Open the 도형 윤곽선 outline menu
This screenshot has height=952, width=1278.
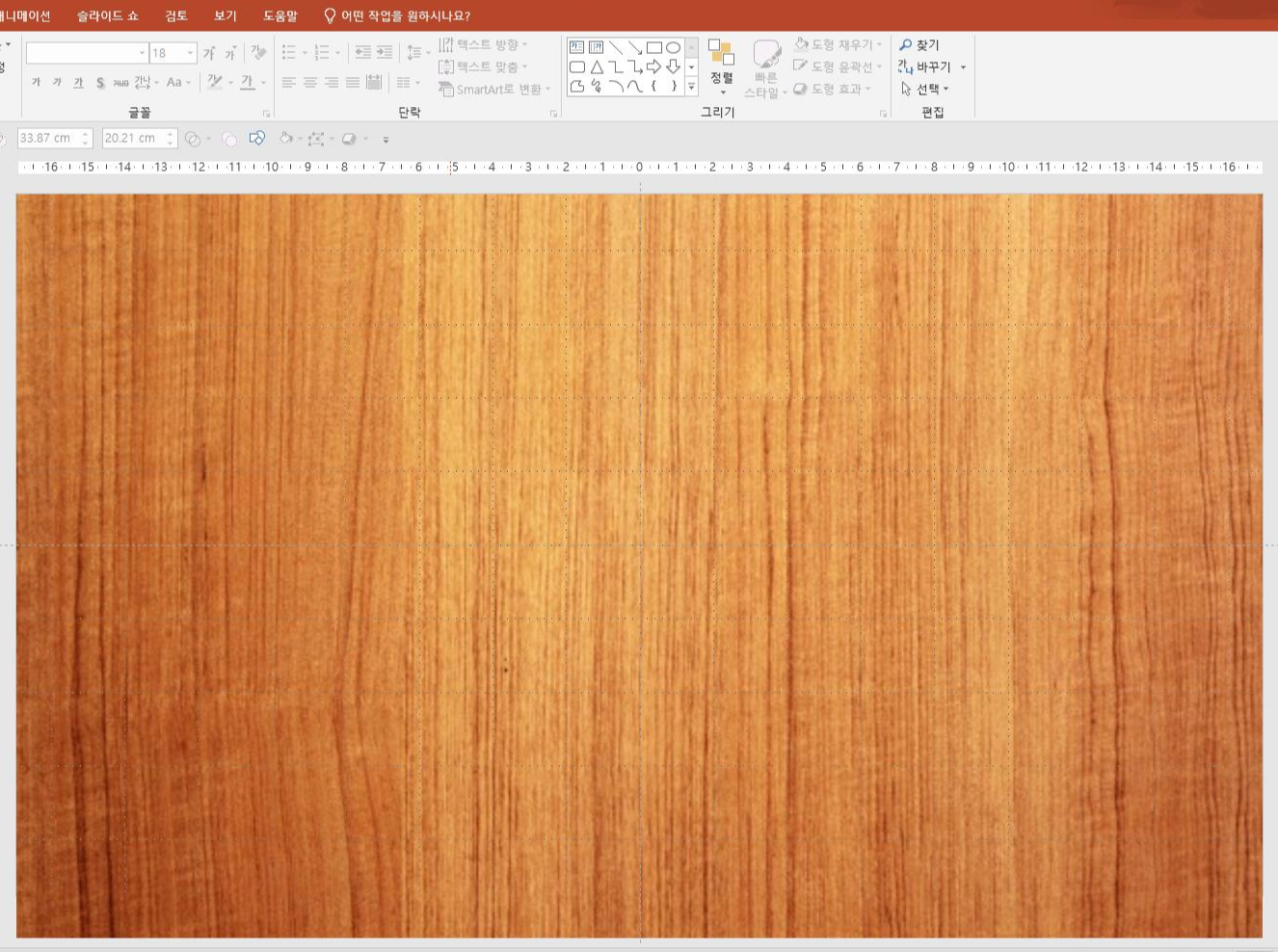(838, 66)
